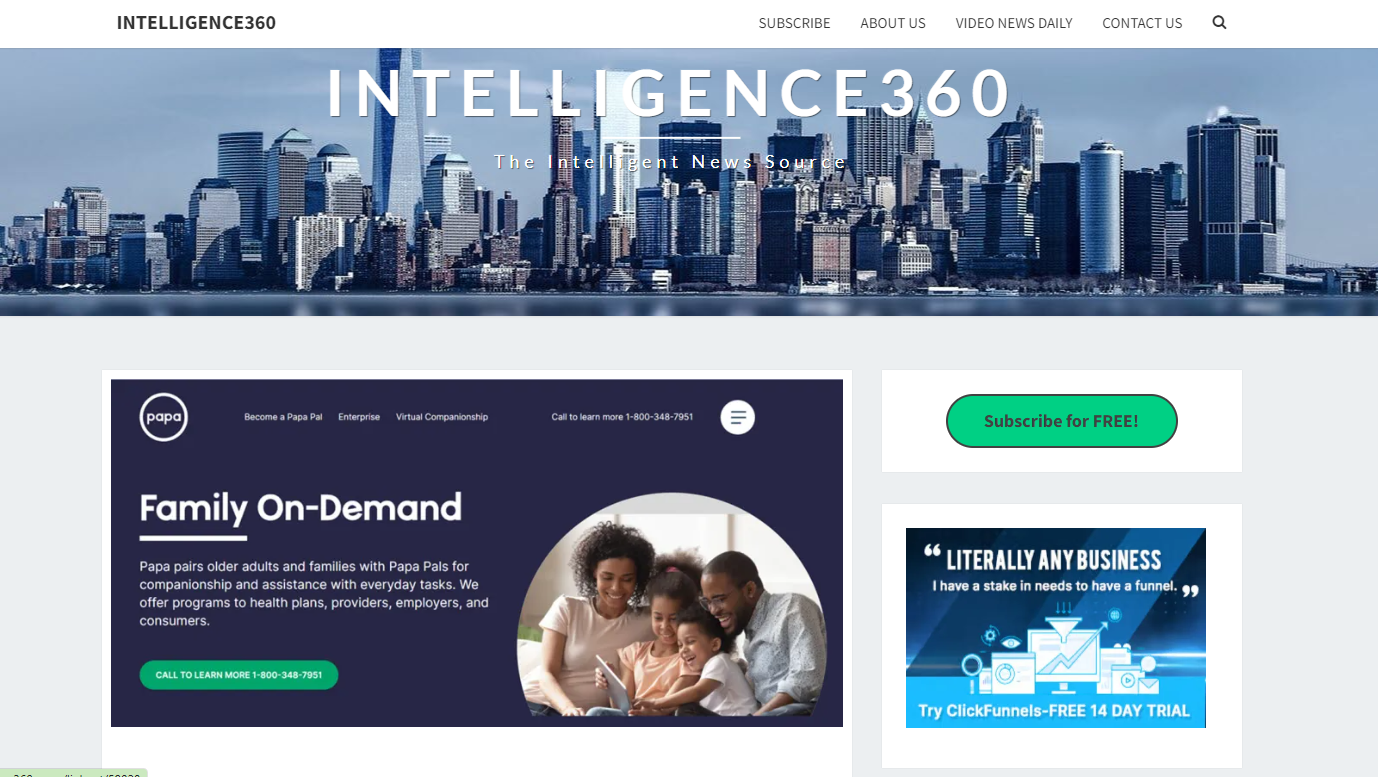Open the ABOUT US page

point(893,23)
